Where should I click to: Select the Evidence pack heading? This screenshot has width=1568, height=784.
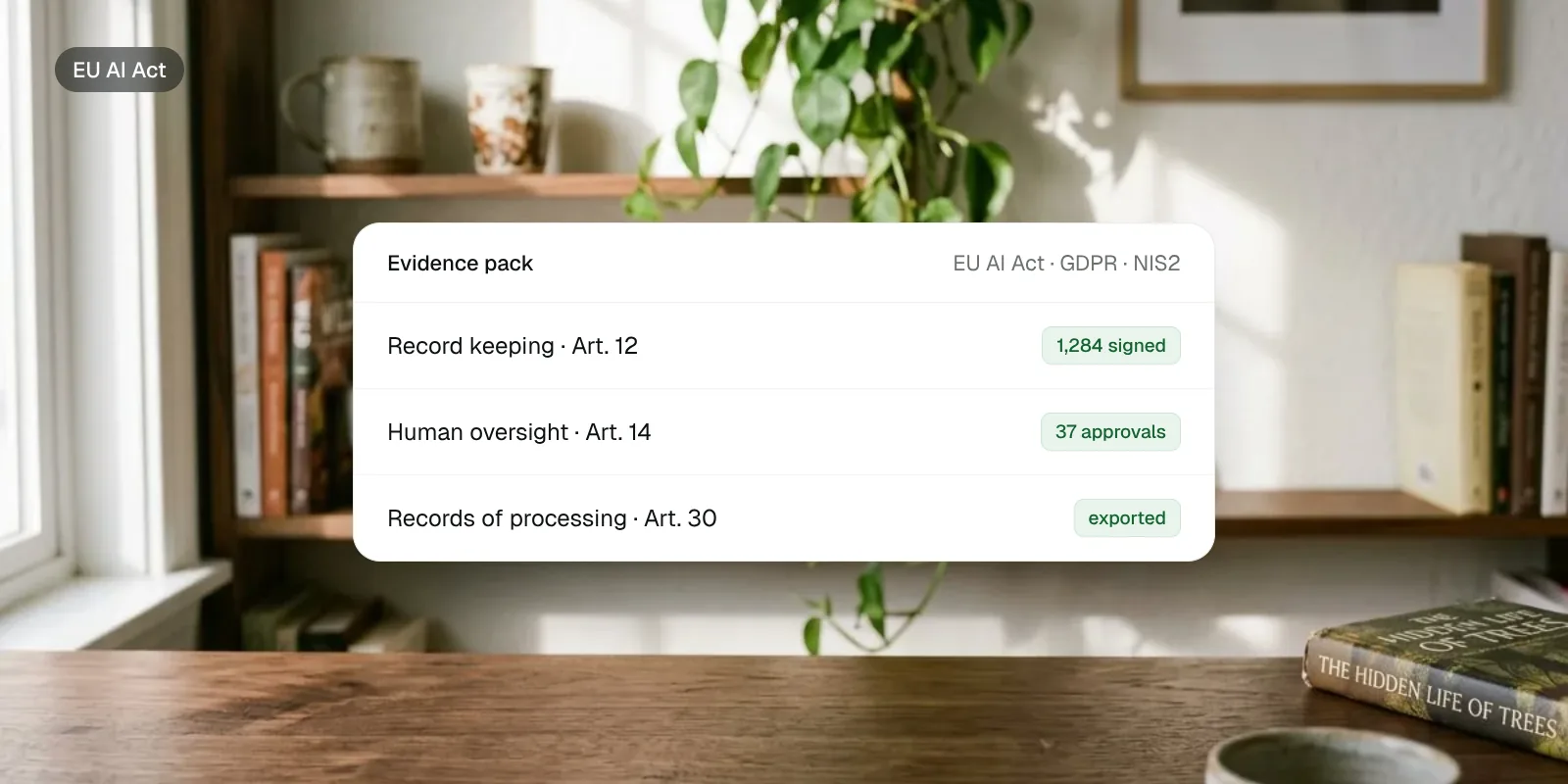click(x=460, y=264)
